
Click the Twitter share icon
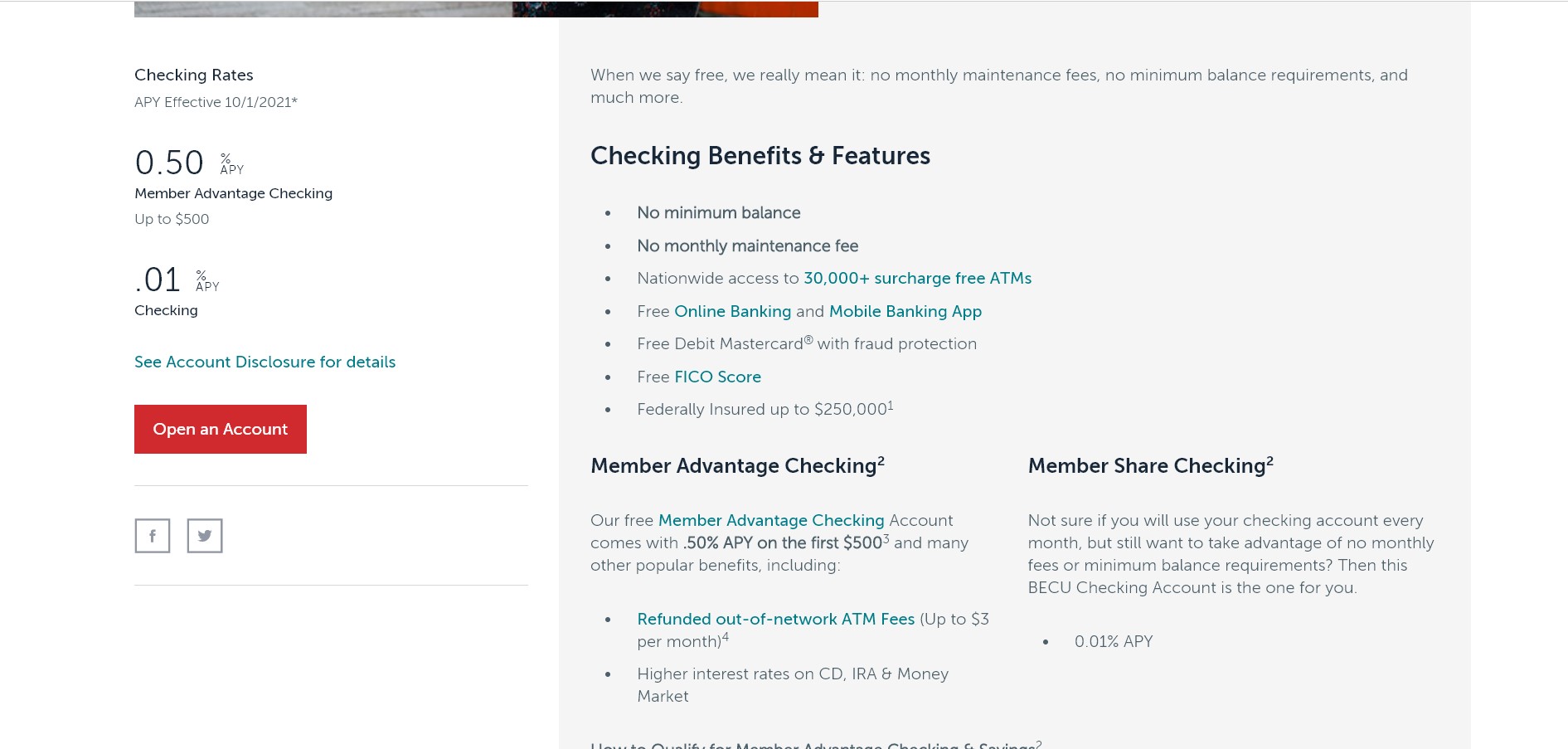click(205, 536)
